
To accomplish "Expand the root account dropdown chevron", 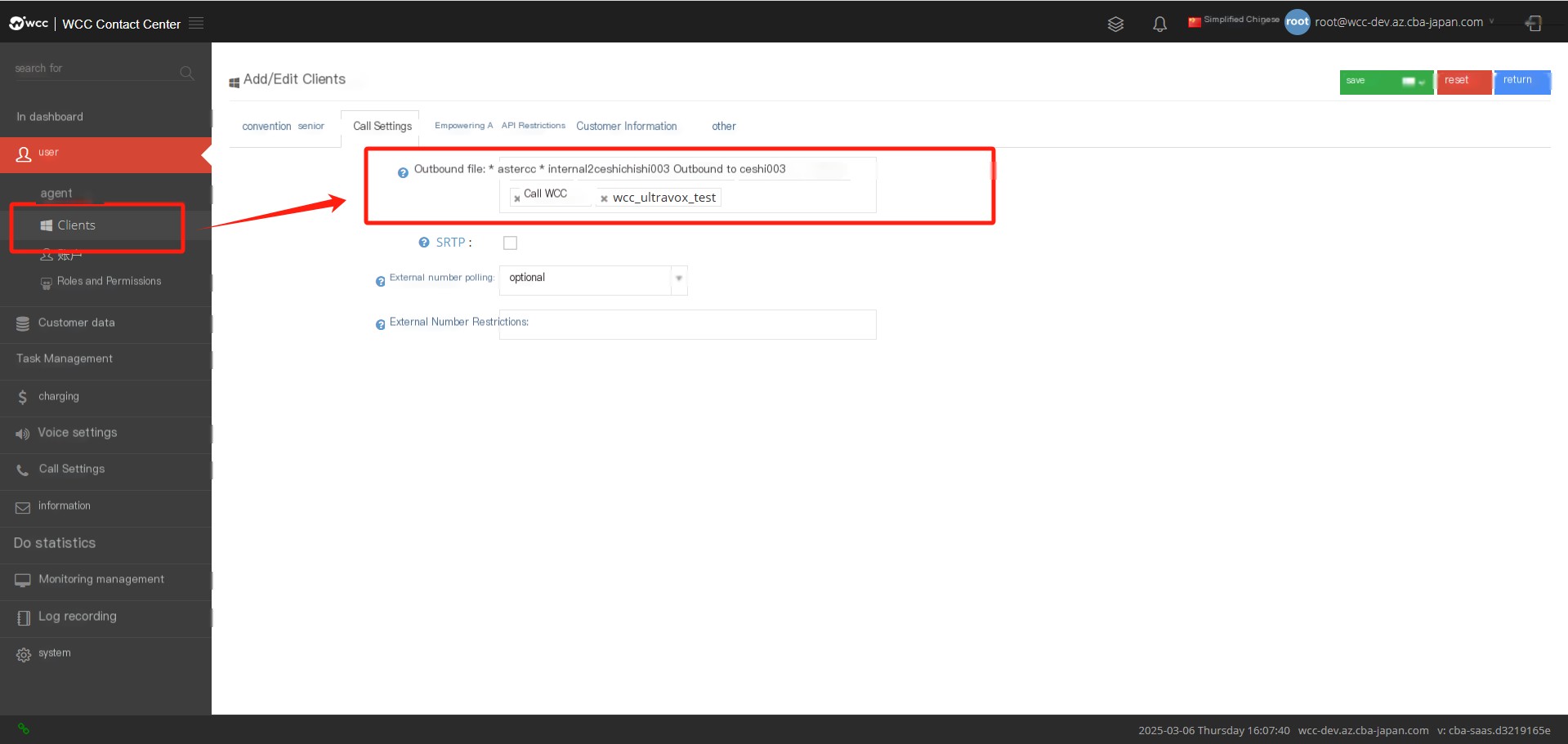I will [1491, 22].
